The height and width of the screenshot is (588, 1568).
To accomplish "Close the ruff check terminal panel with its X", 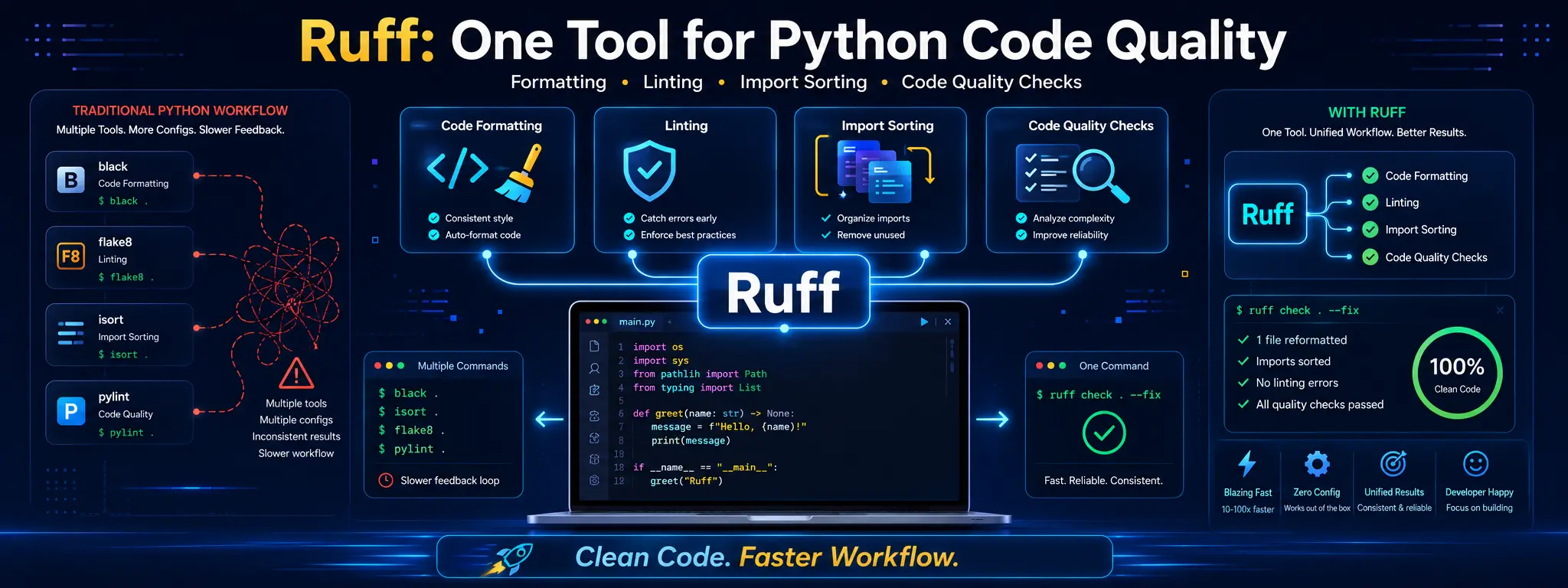I will (1500, 310).
